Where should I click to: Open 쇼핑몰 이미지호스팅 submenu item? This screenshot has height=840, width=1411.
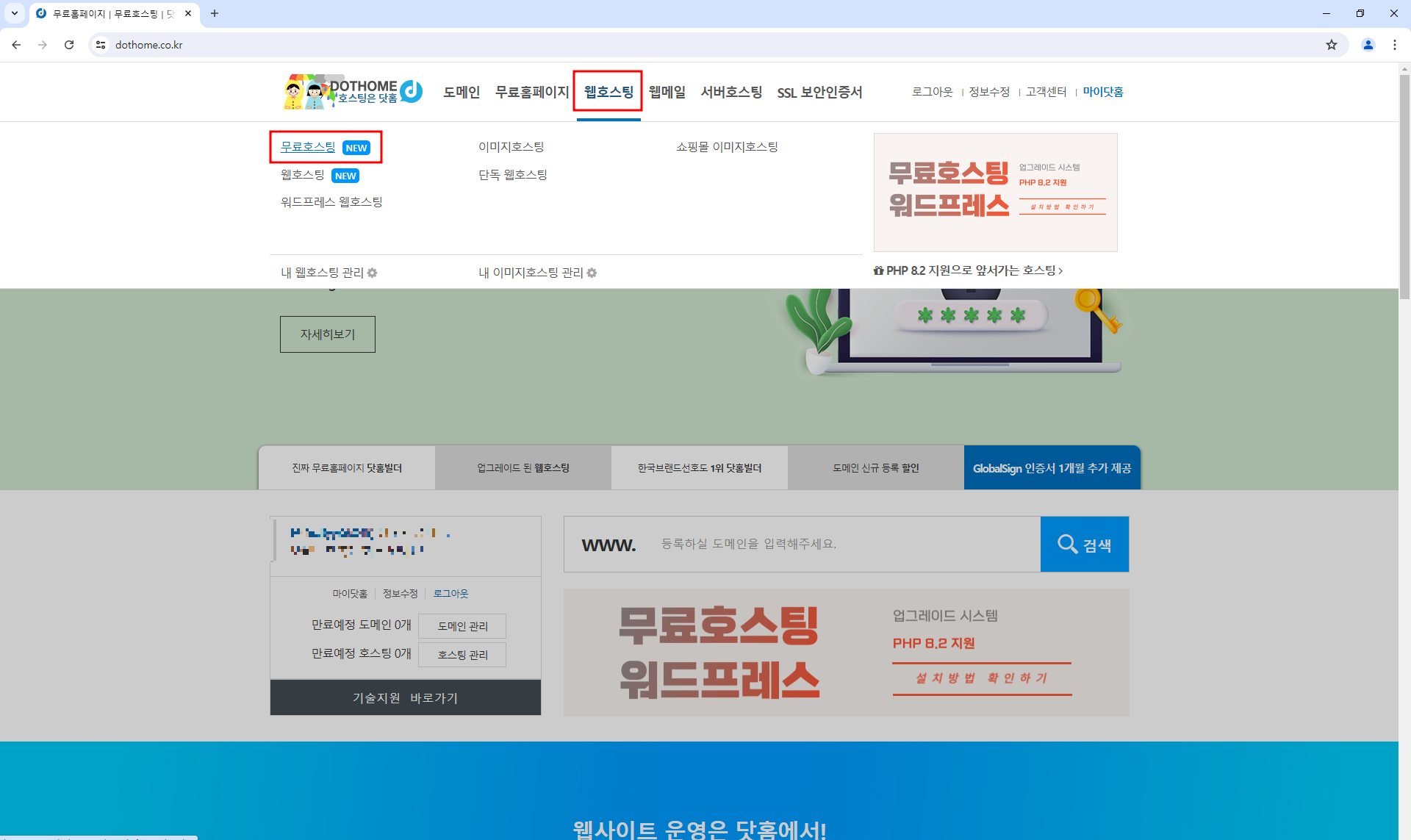coord(727,147)
